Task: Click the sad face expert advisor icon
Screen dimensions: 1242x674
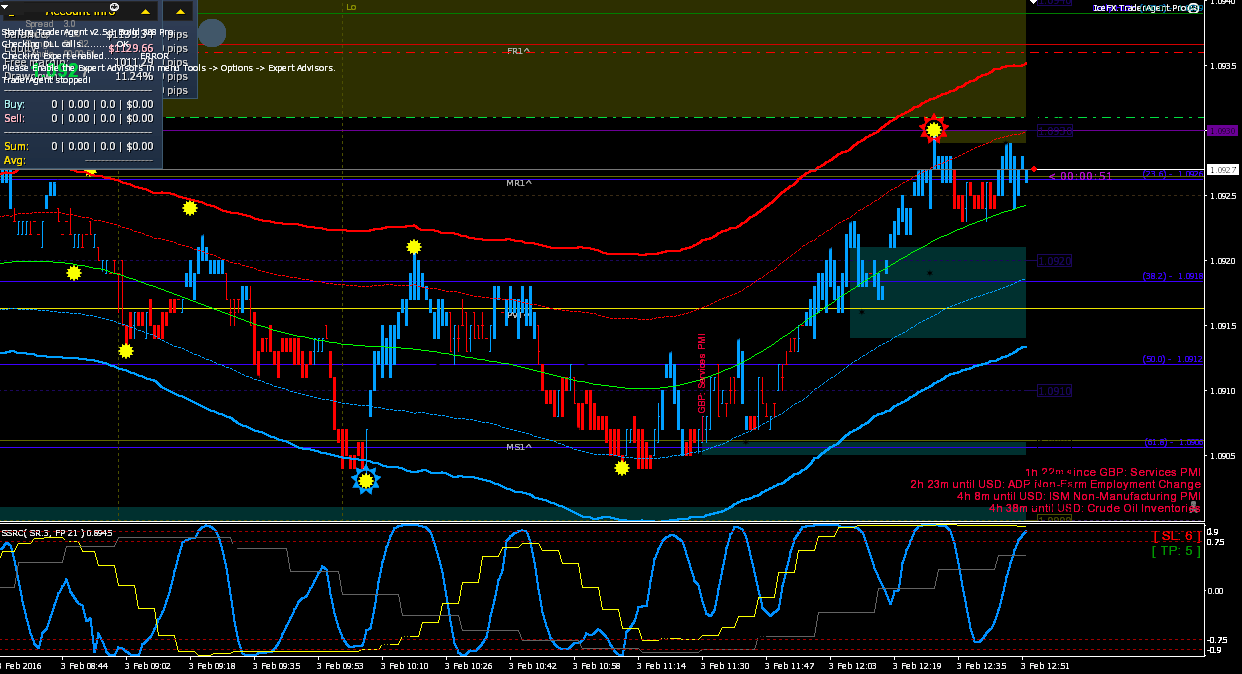Action: tap(1193, 7)
